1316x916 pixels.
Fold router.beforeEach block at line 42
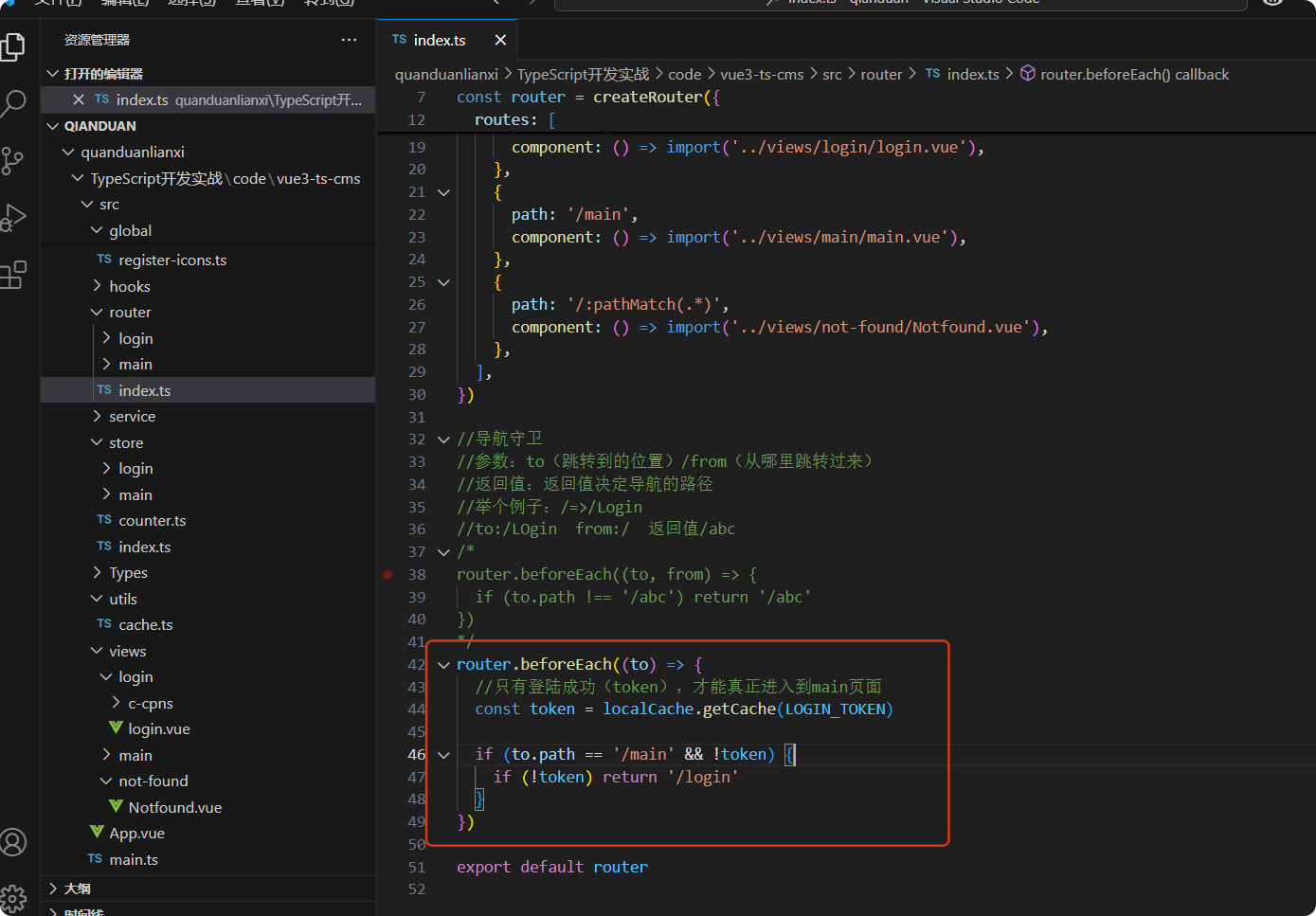pyautogui.click(x=443, y=665)
